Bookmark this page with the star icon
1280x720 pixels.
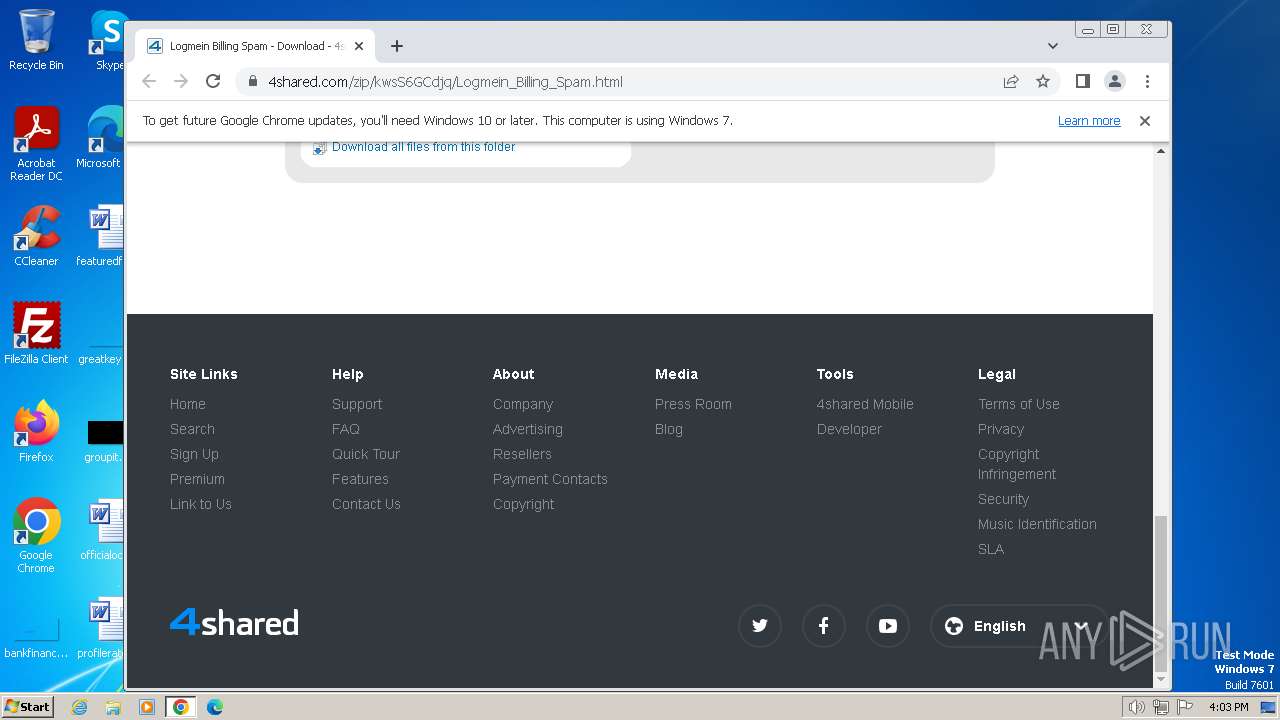[1043, 81]
